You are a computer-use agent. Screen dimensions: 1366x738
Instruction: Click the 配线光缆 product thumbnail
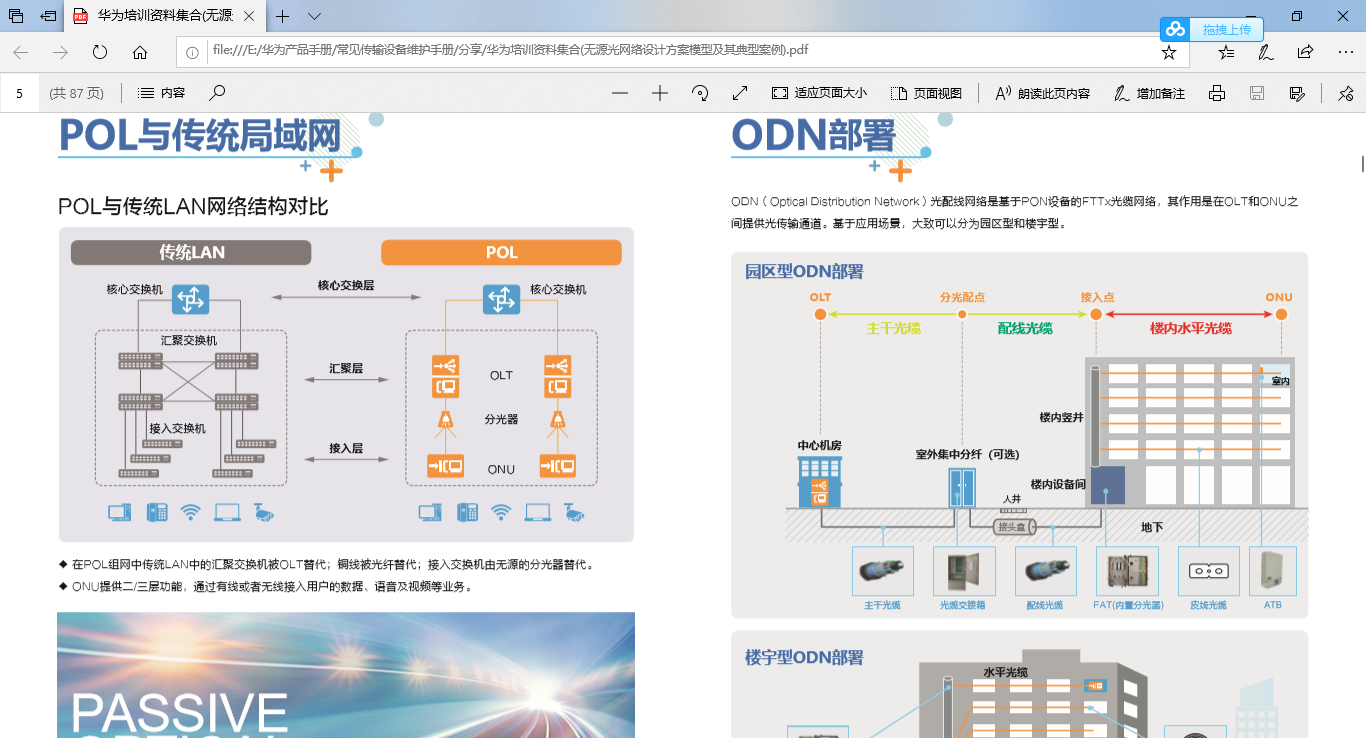(x=1046, y=572)
